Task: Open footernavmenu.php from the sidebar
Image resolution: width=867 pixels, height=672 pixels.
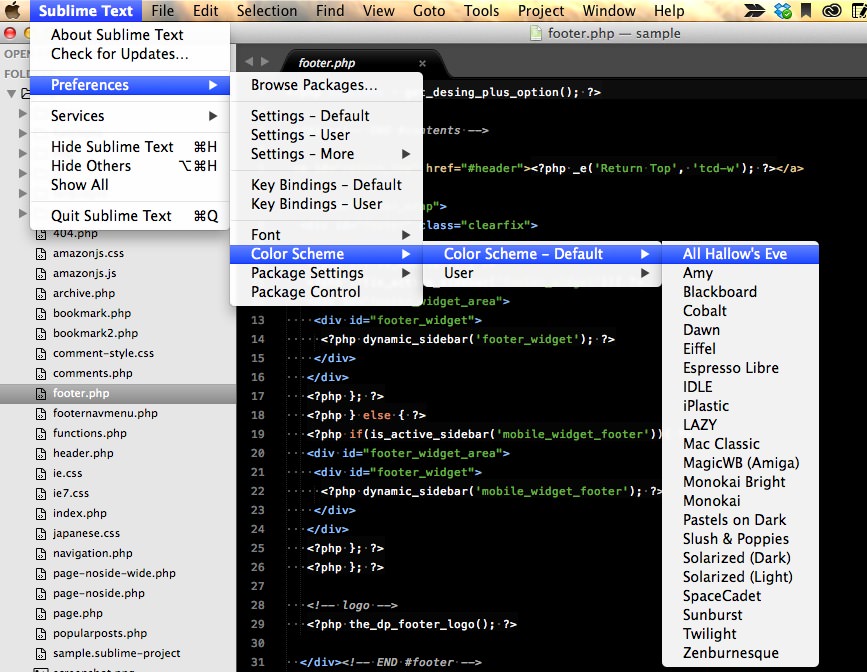Action: click(x=105, y=413)
